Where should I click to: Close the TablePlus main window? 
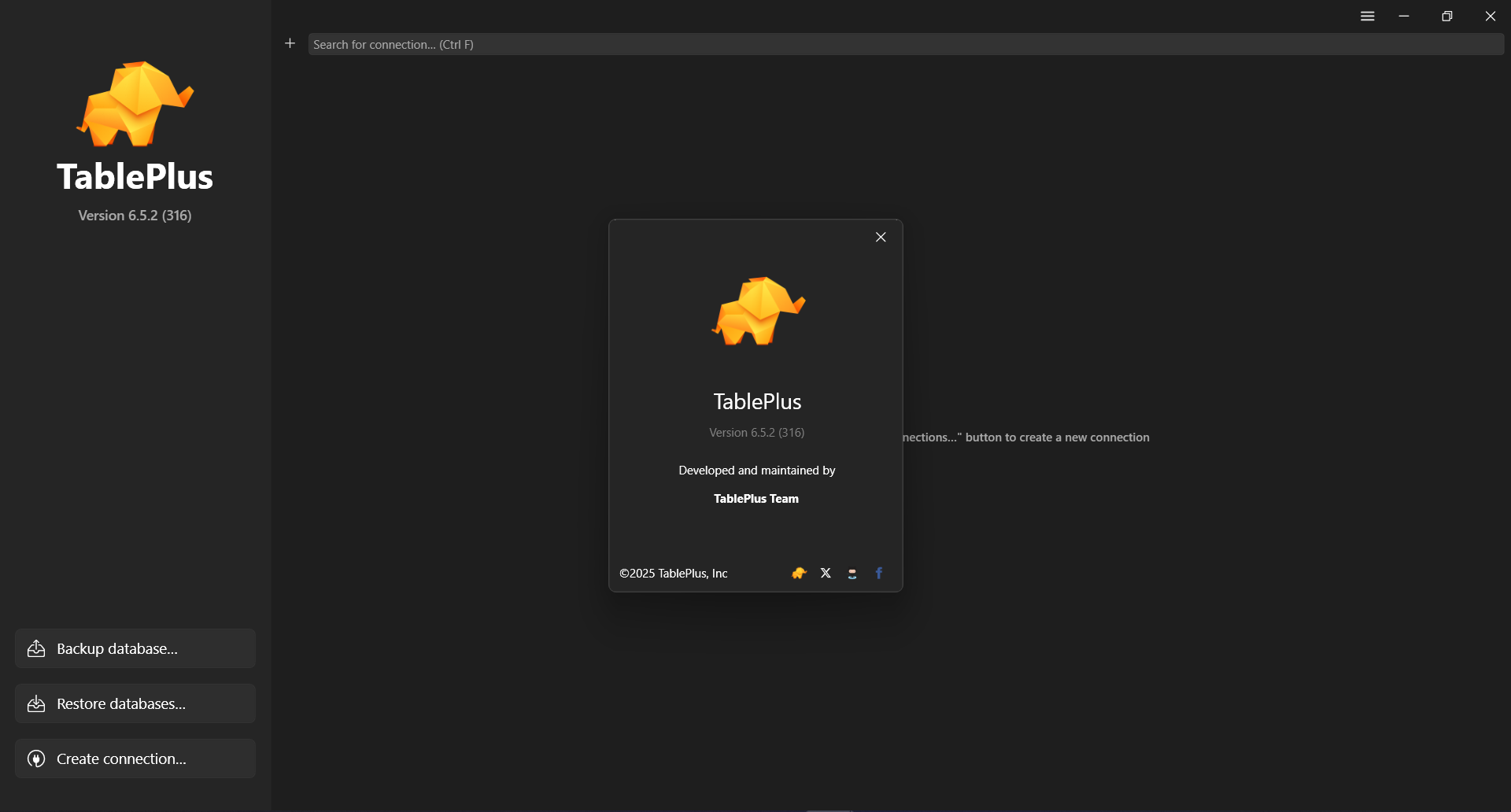pyautogui.click(x=1491, y=16)
